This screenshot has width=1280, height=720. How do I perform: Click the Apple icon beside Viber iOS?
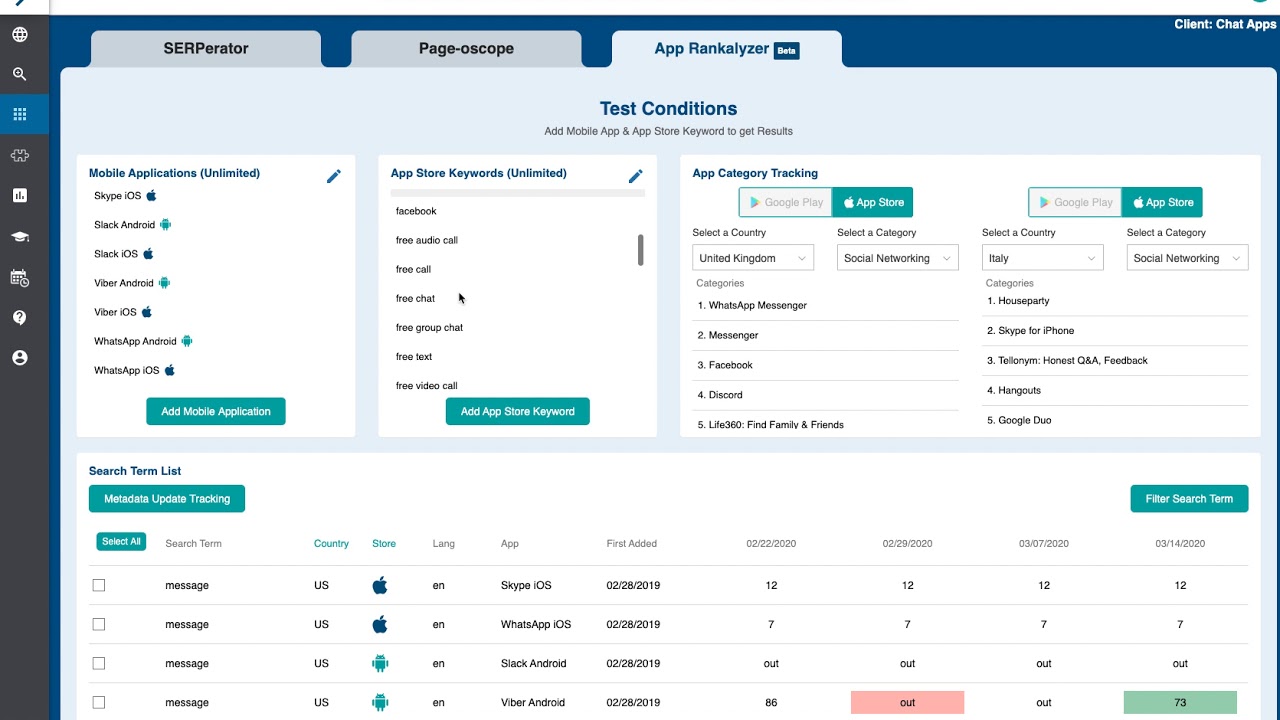(x=147, y=312)
